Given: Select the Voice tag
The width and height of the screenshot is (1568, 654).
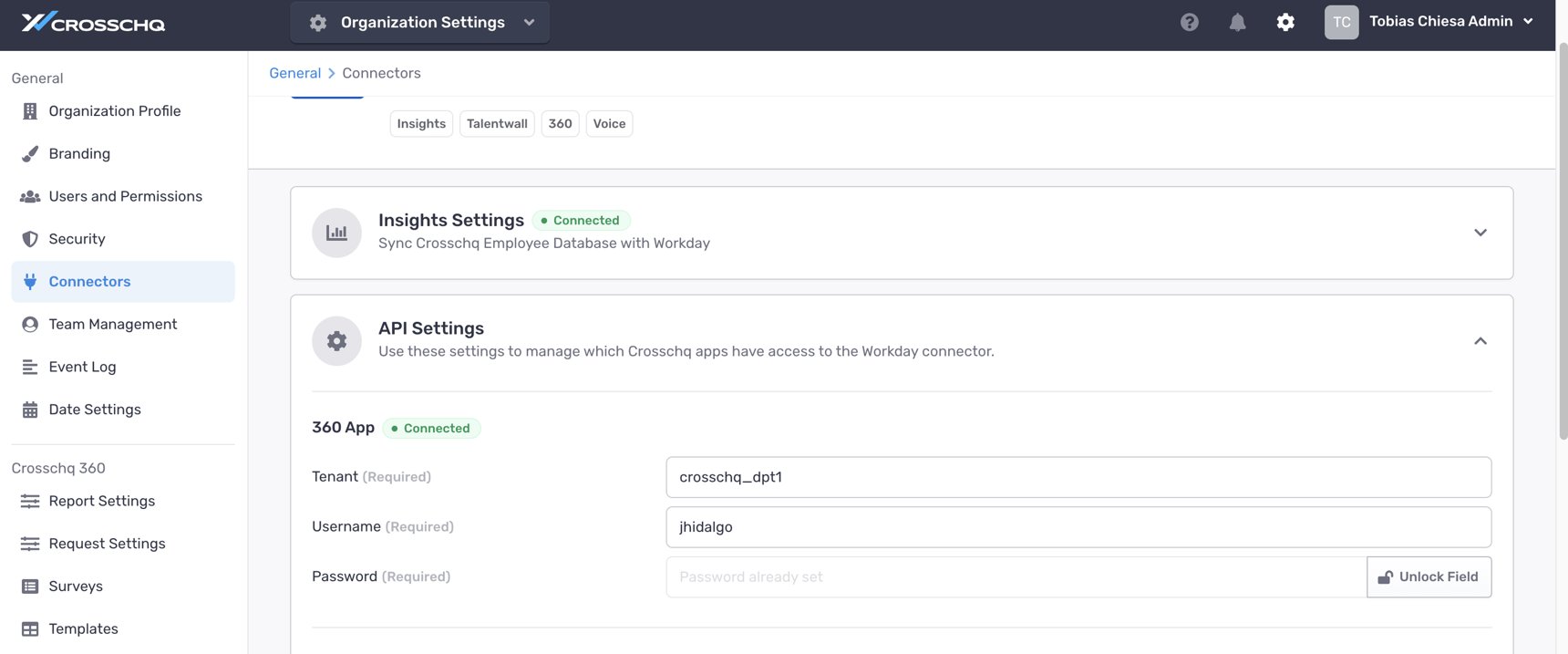Looking at the screenshot, I should tap(609, 124).
